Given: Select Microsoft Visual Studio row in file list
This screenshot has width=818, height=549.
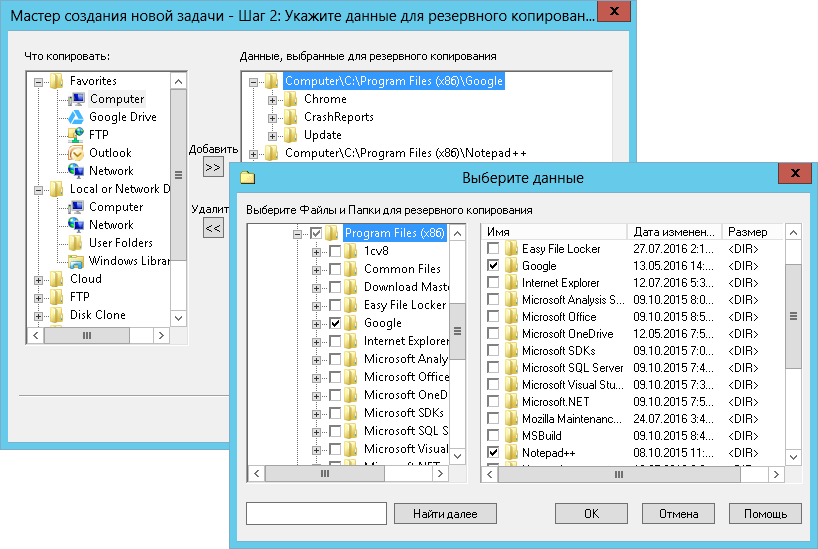Looking at the screenshot, I should coord(632,385).
